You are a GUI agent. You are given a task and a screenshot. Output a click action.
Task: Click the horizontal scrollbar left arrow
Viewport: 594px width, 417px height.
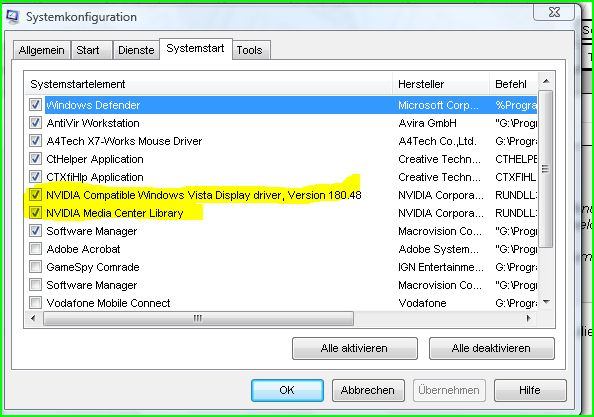click(x=33, y=319)
